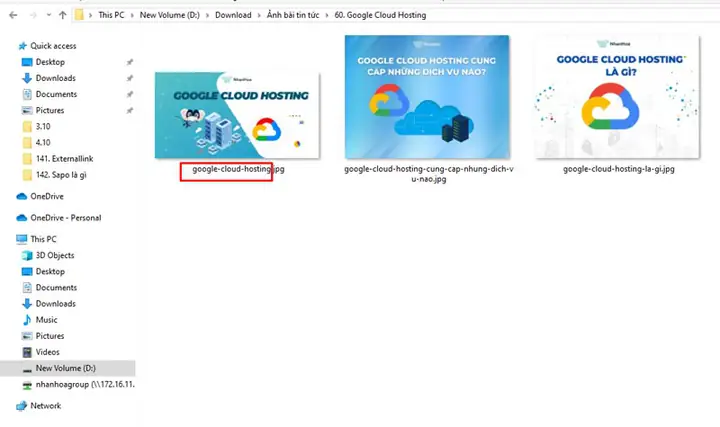Open the 3D Objects folder
720x427 pixels.
(55, 255)
